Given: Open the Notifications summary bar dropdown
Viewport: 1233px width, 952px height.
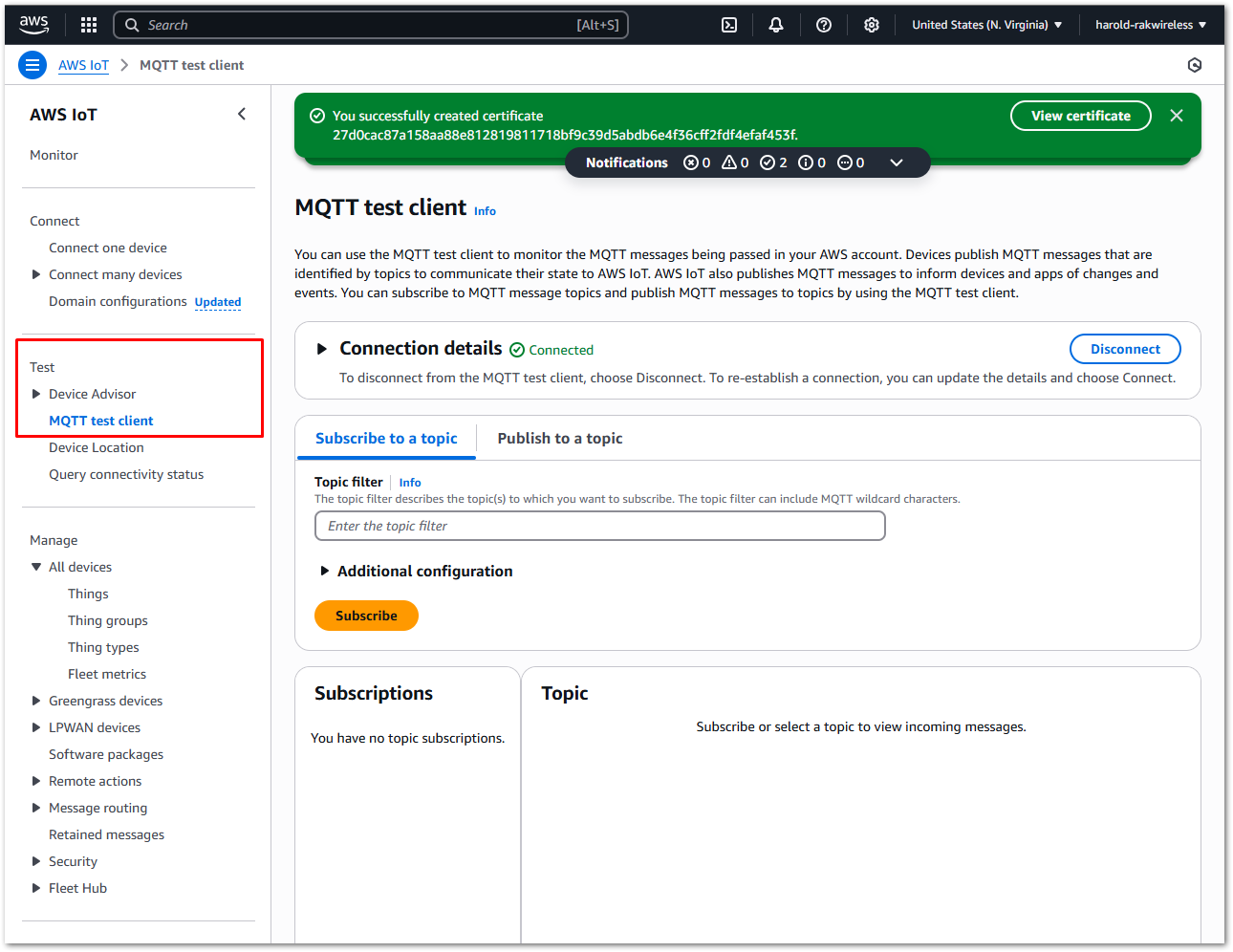Looking at the screenshot, I should (x=897, y=162).
